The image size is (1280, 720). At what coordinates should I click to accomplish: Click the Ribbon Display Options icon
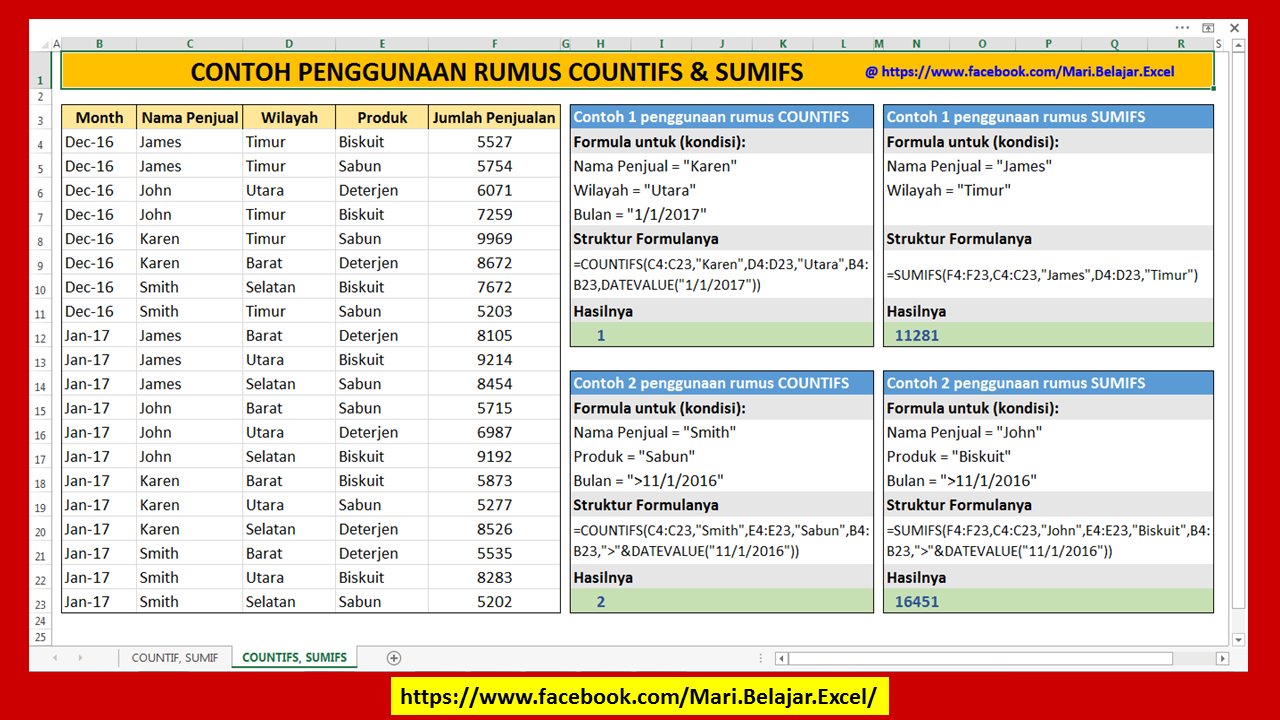(x=1208, y=28)
